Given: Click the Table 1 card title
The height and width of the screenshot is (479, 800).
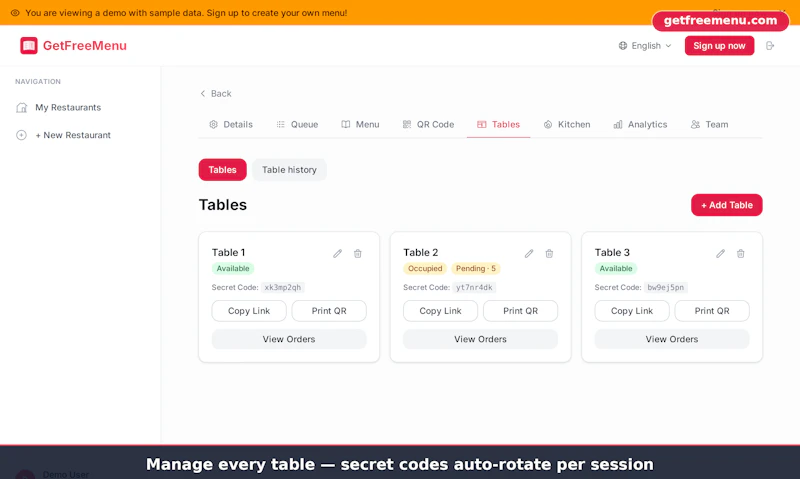Looking at the screenshot, I should [229, 253].
